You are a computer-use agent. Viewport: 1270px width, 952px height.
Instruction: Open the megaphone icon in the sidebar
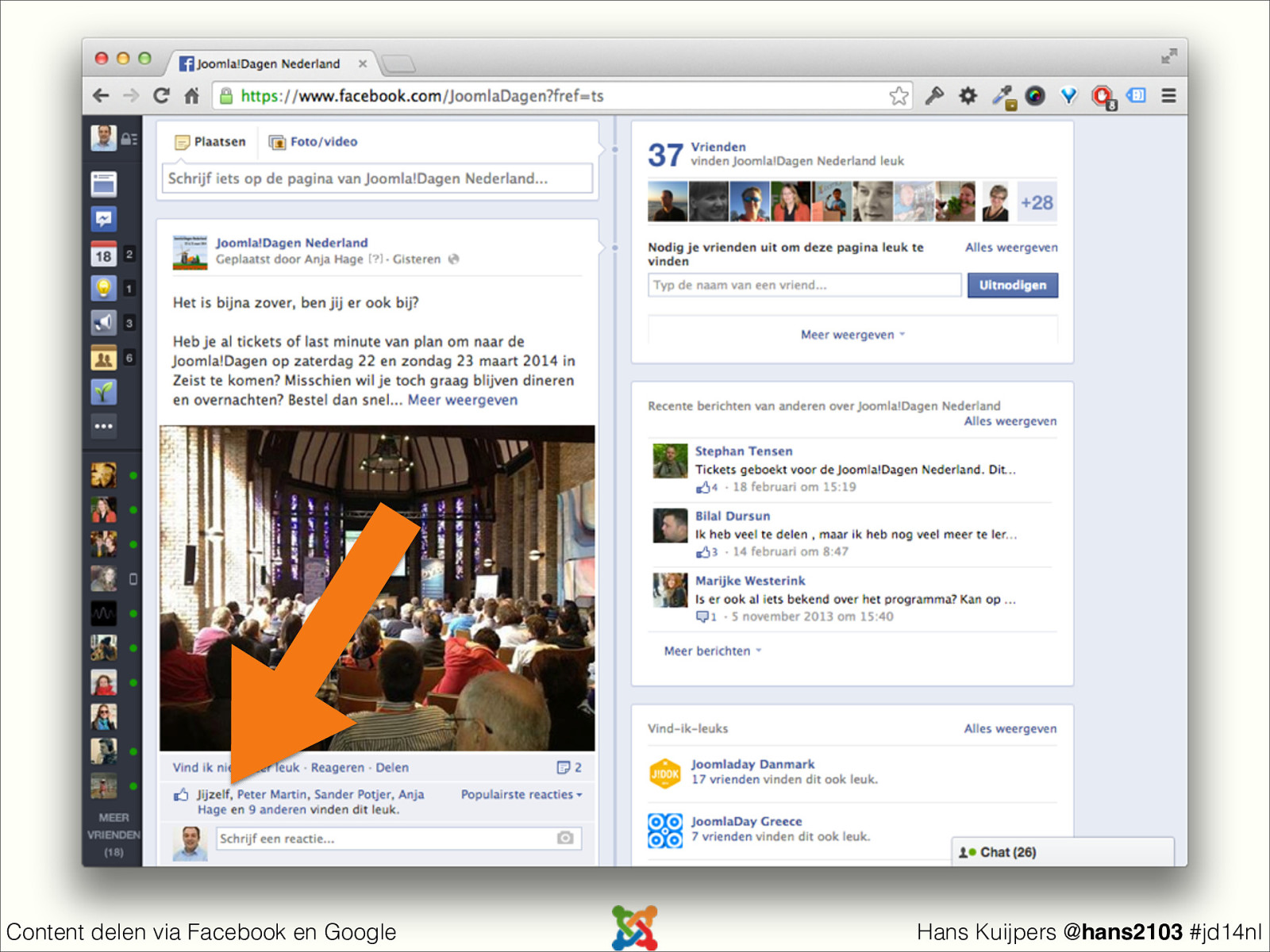(x=103, y=322)
